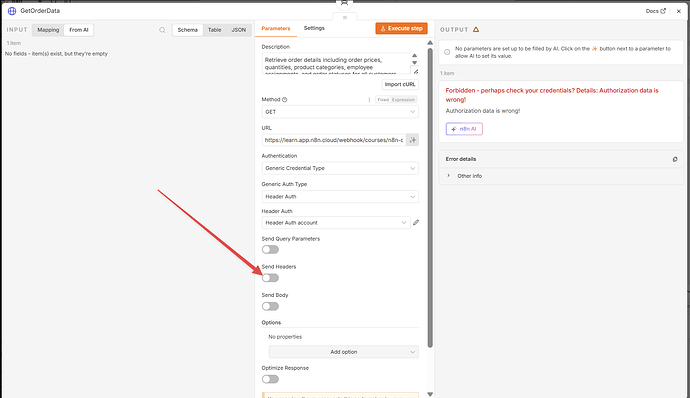The height and width of the screenshot is (398, 690).
Task: Click 'Authorization data is wrong!' message
Action: coord(483,111)
